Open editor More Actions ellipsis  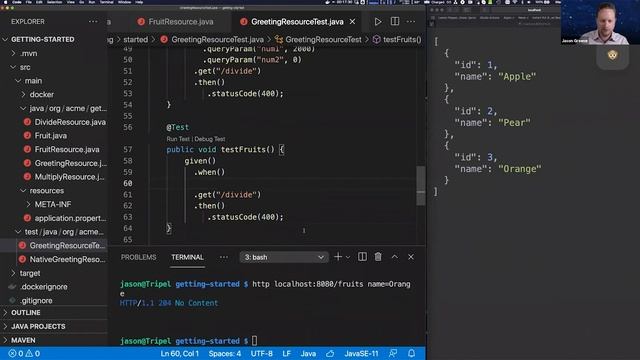411,22
